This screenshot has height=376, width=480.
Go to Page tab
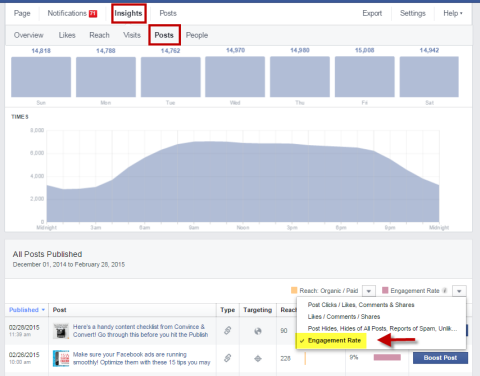pos(22,13)
